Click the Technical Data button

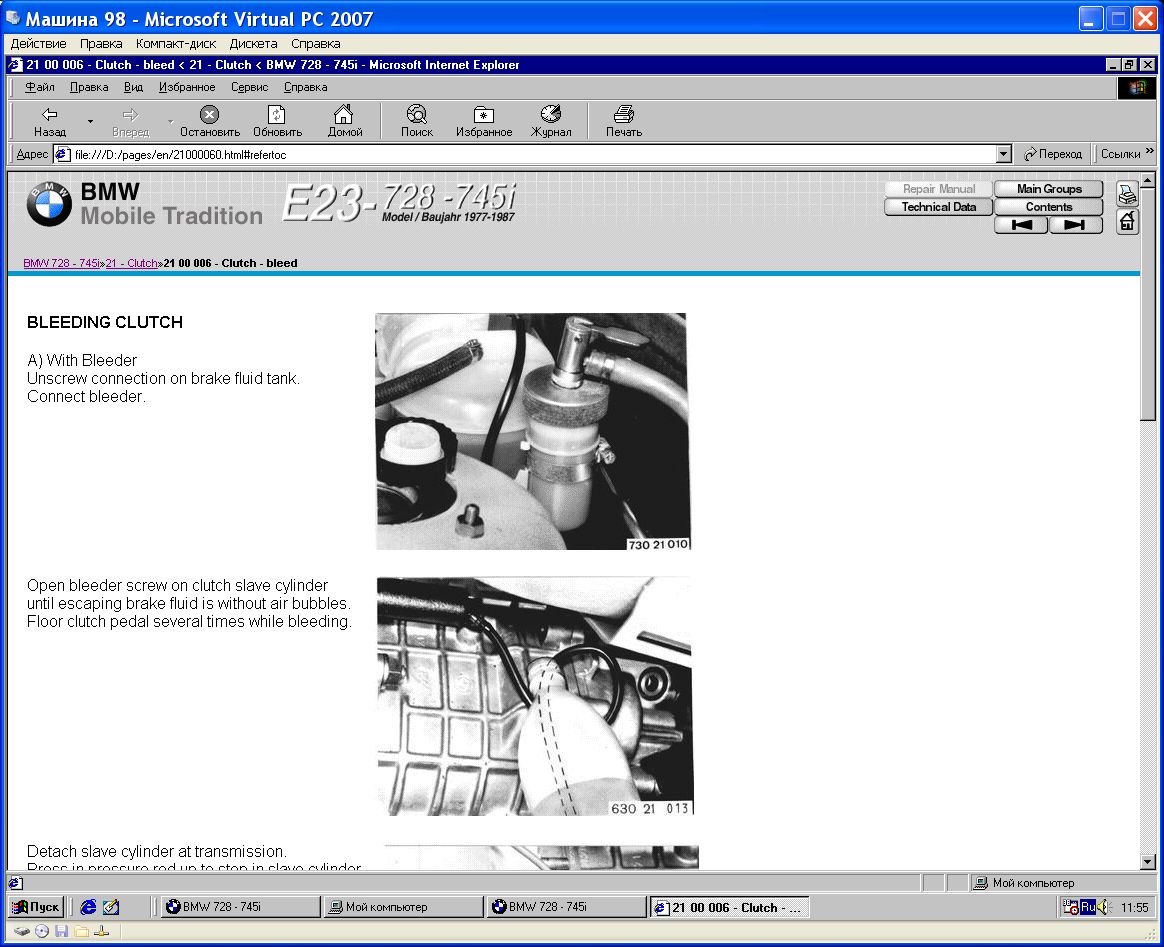tap(938, 207)
